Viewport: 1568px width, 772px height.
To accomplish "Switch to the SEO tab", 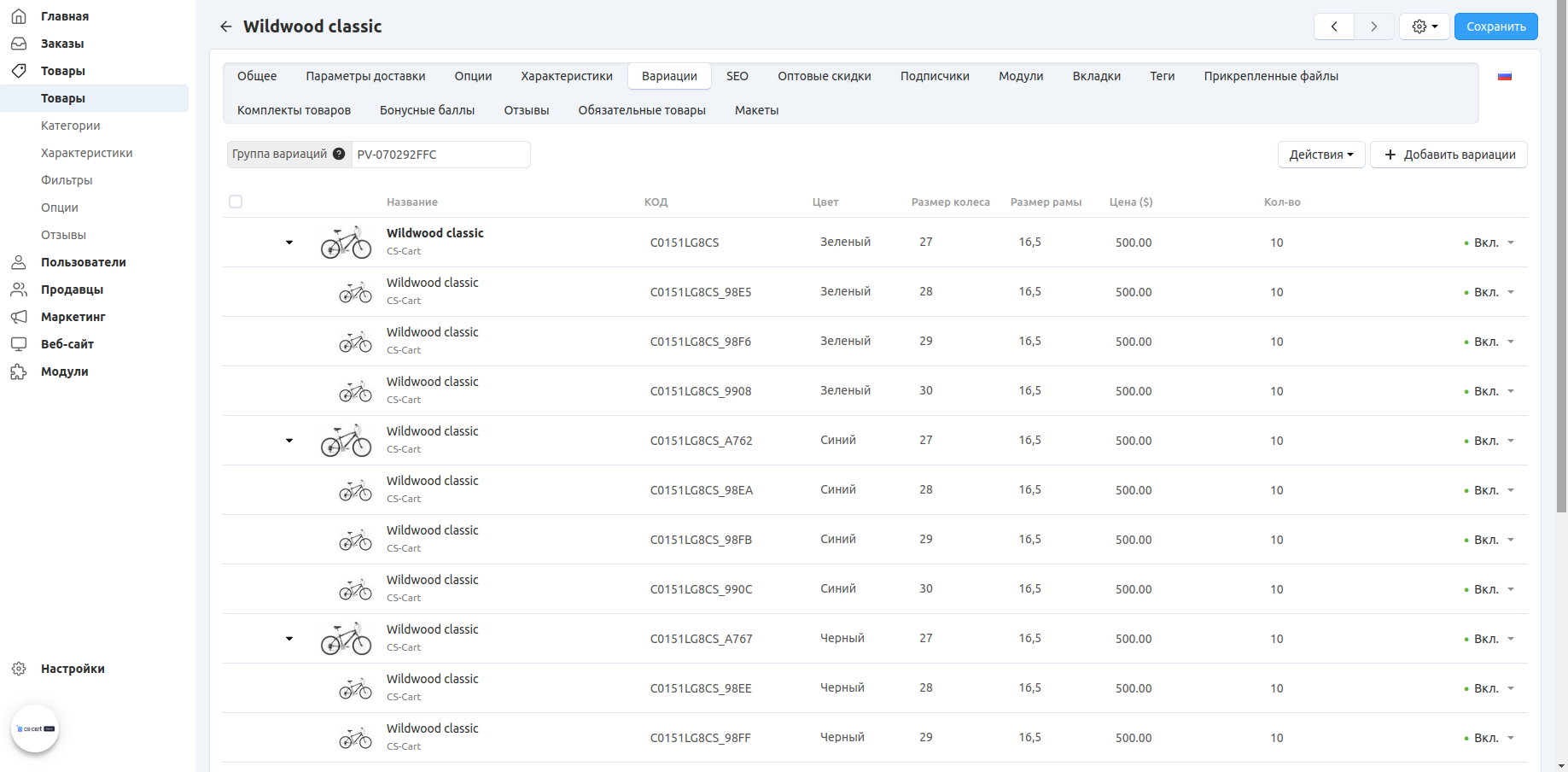I will pos(737,76).
